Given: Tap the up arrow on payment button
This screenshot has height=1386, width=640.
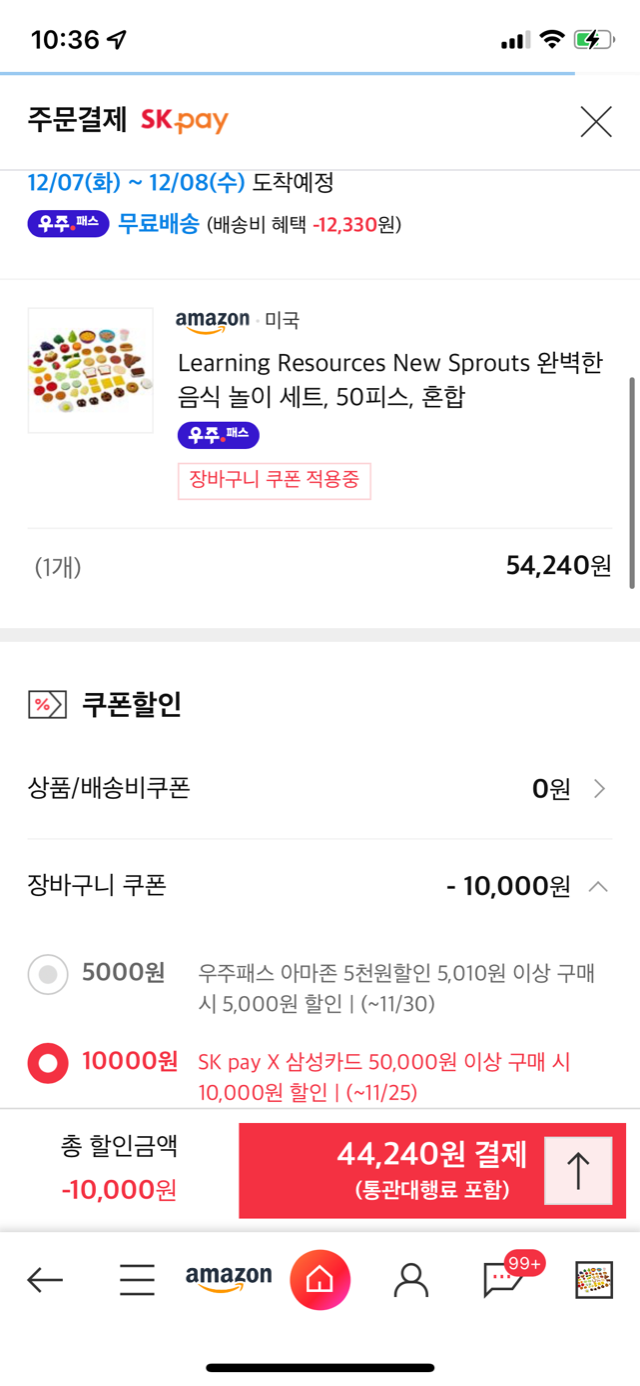Looking at the screenshot, I should tap(578, 1171).
